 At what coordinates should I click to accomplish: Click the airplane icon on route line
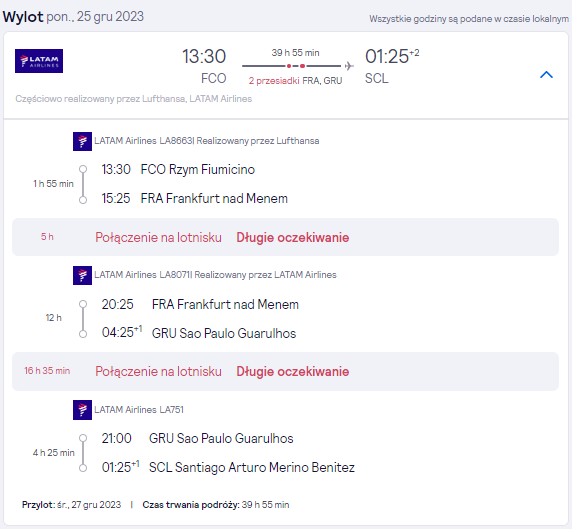pyautogui.click(x=349, y=66)
